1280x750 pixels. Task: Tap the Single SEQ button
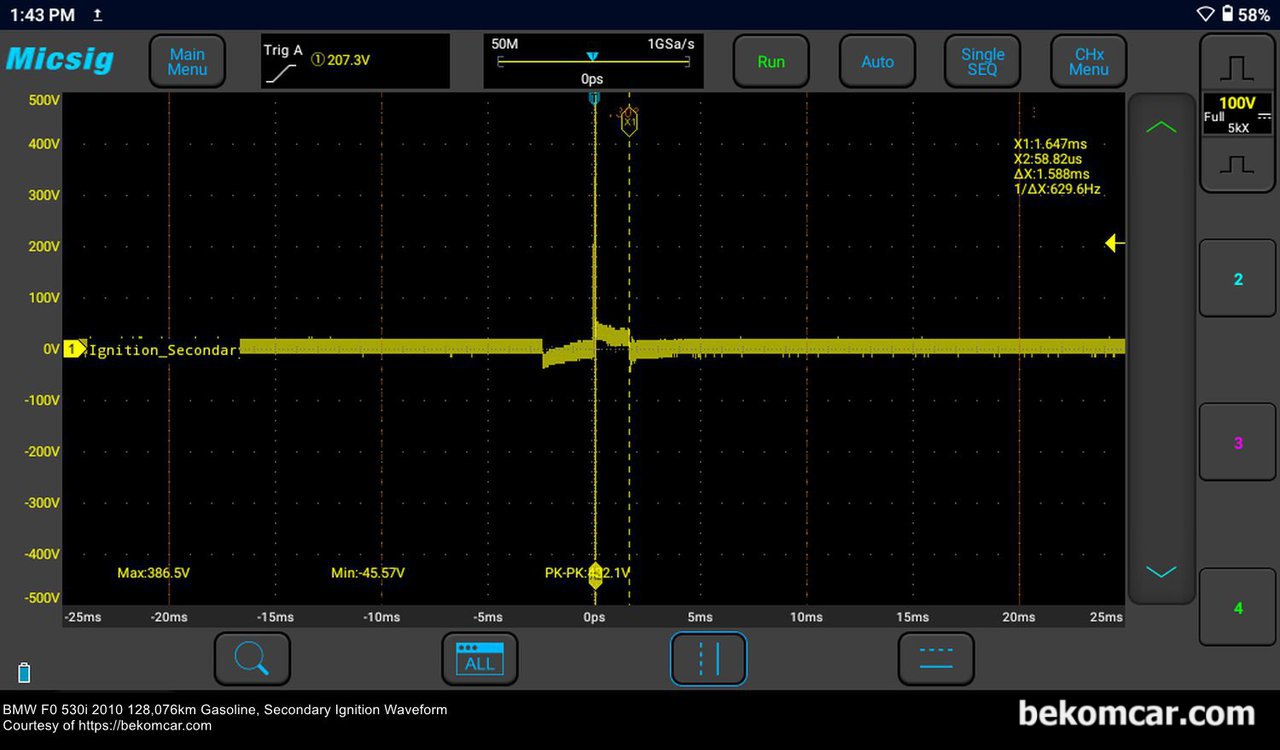(x=983, y=62)
